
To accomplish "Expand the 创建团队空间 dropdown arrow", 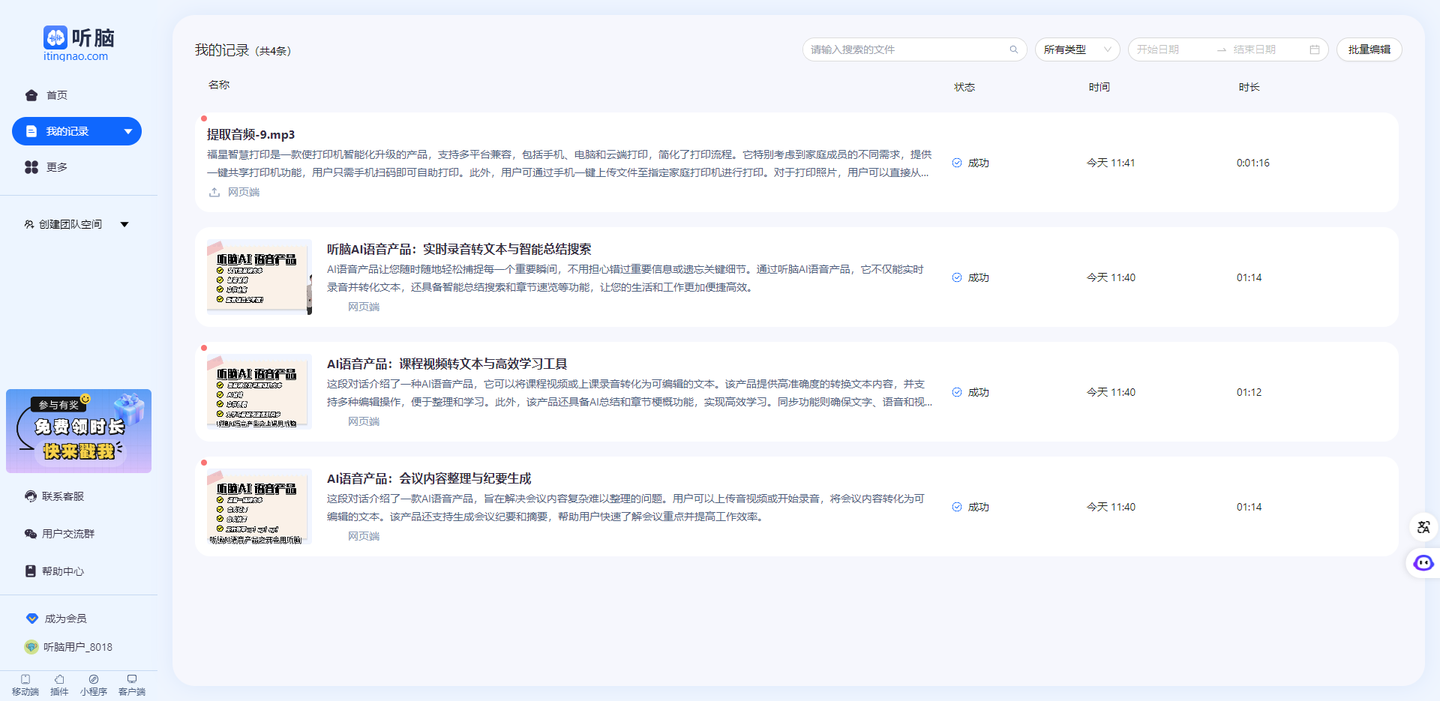I will tap(125, 224).
